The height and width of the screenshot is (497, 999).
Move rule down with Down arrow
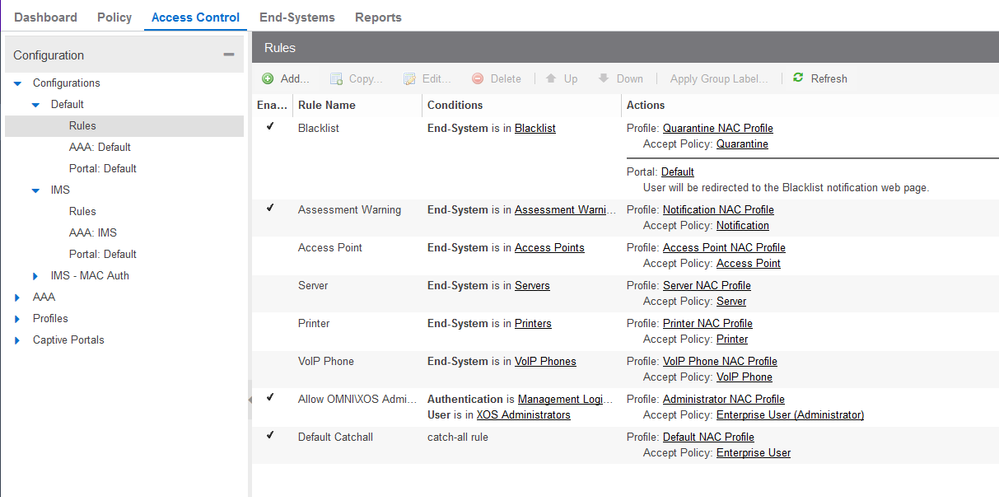tap(603, 79)
